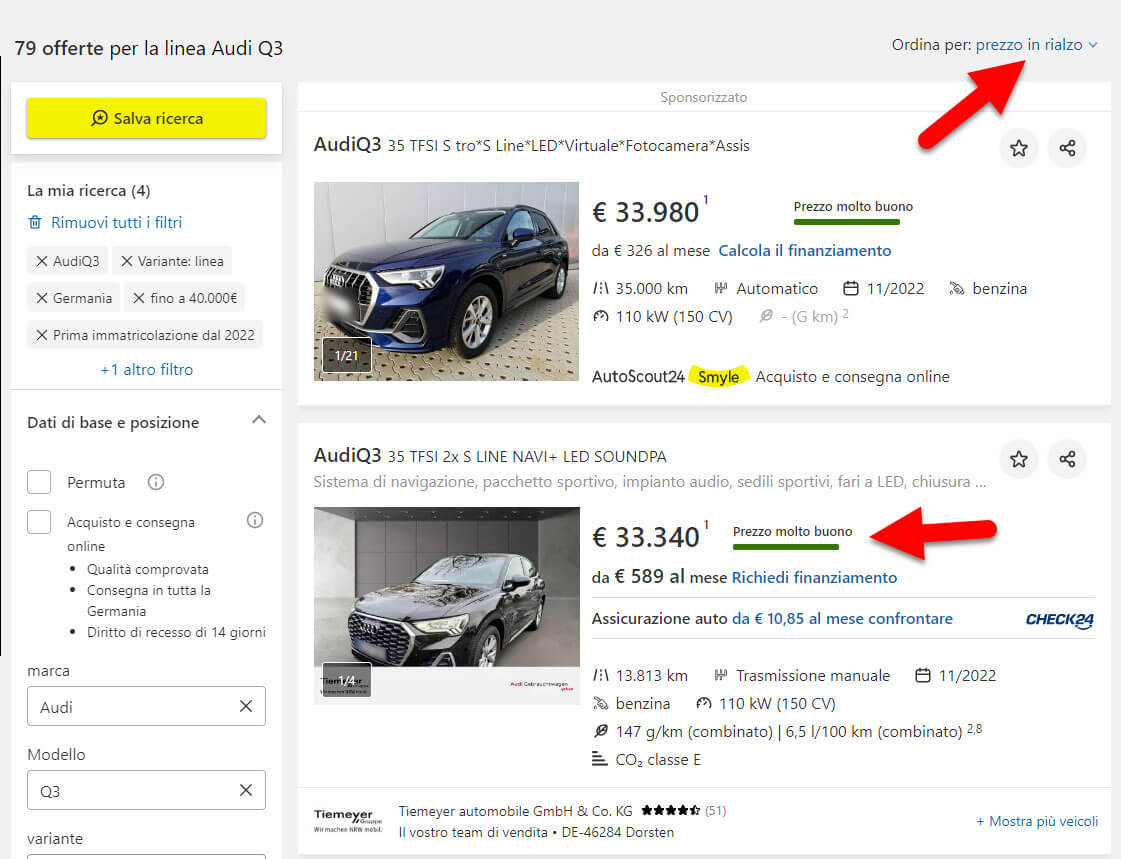
Task: Open info icon for Acquisto e consegna online
Action: click(254, 520)
